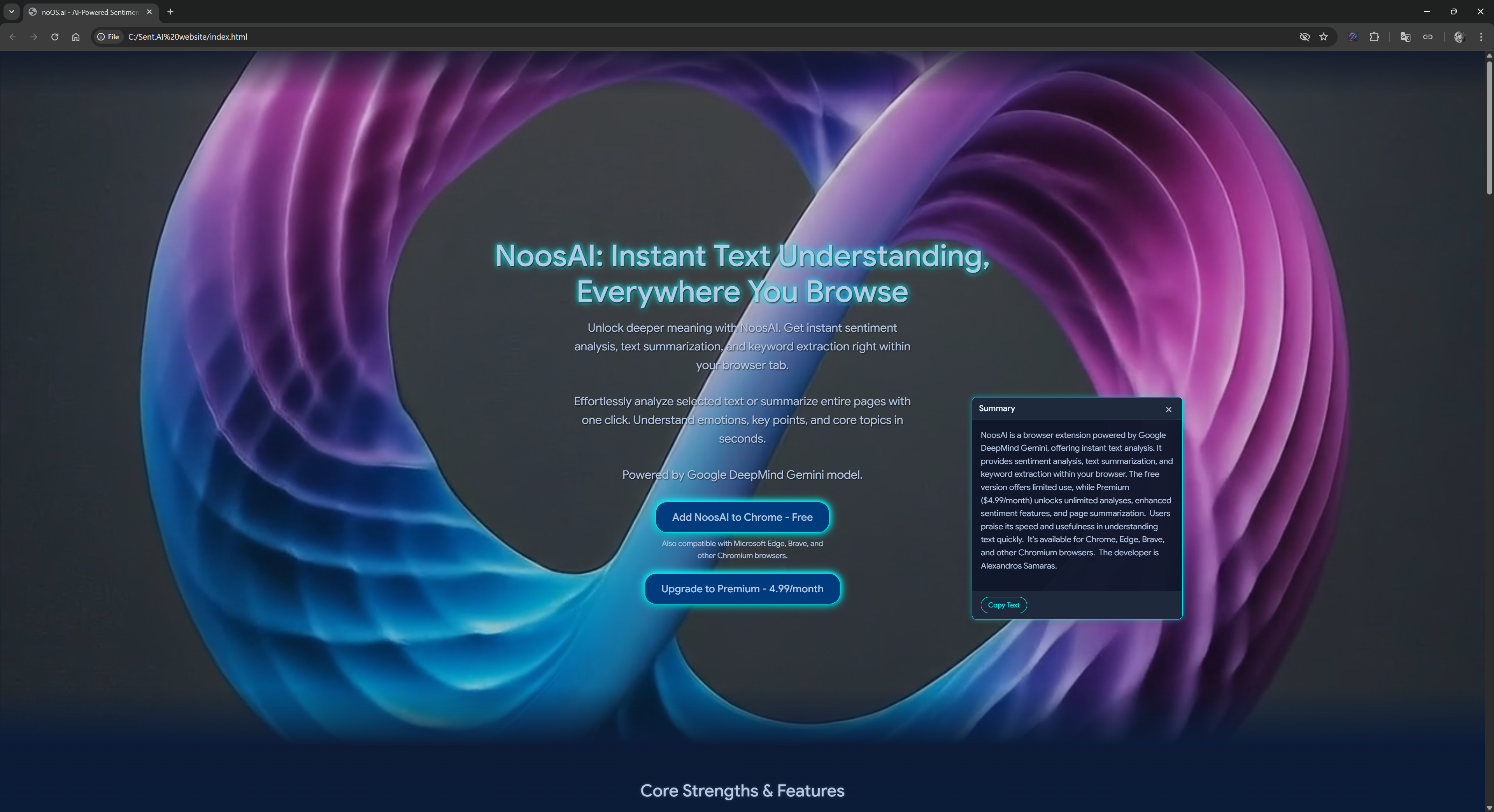Expand the tab search dropdown arrow
1494x812 pixels.
(x=11, y=12)
